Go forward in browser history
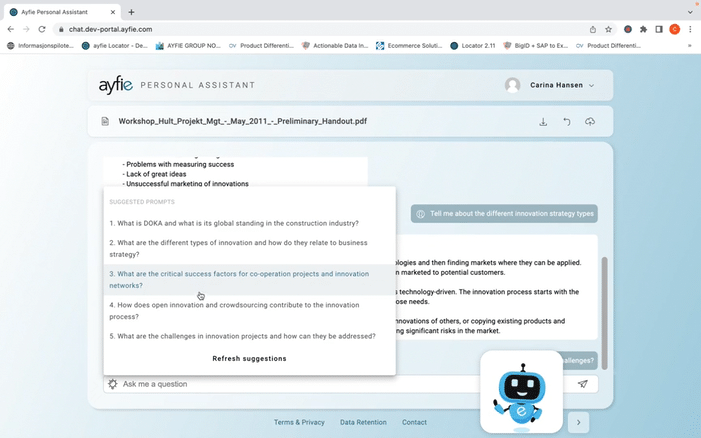701x438 pixels. tap(26, 29)
